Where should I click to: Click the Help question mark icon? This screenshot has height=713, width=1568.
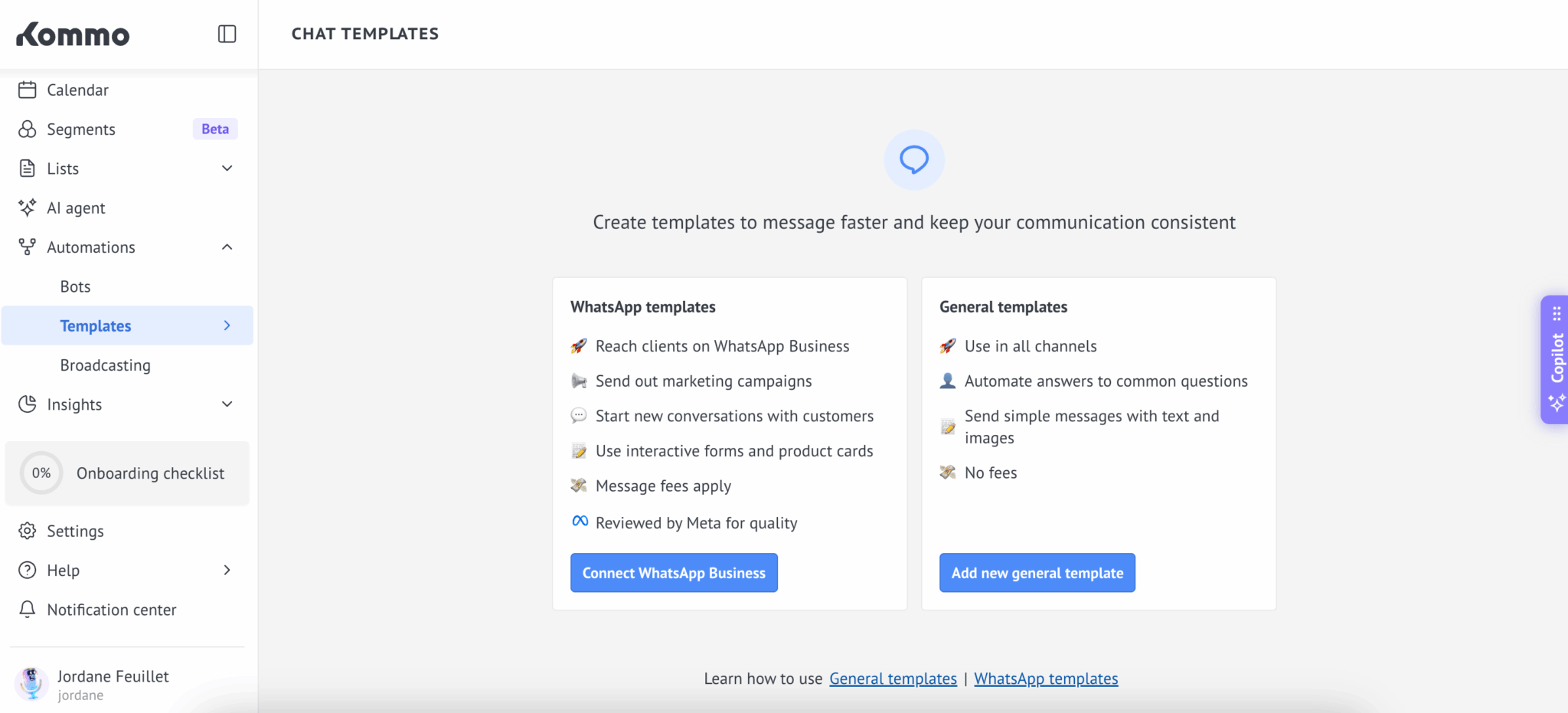[x=28, y=570]
